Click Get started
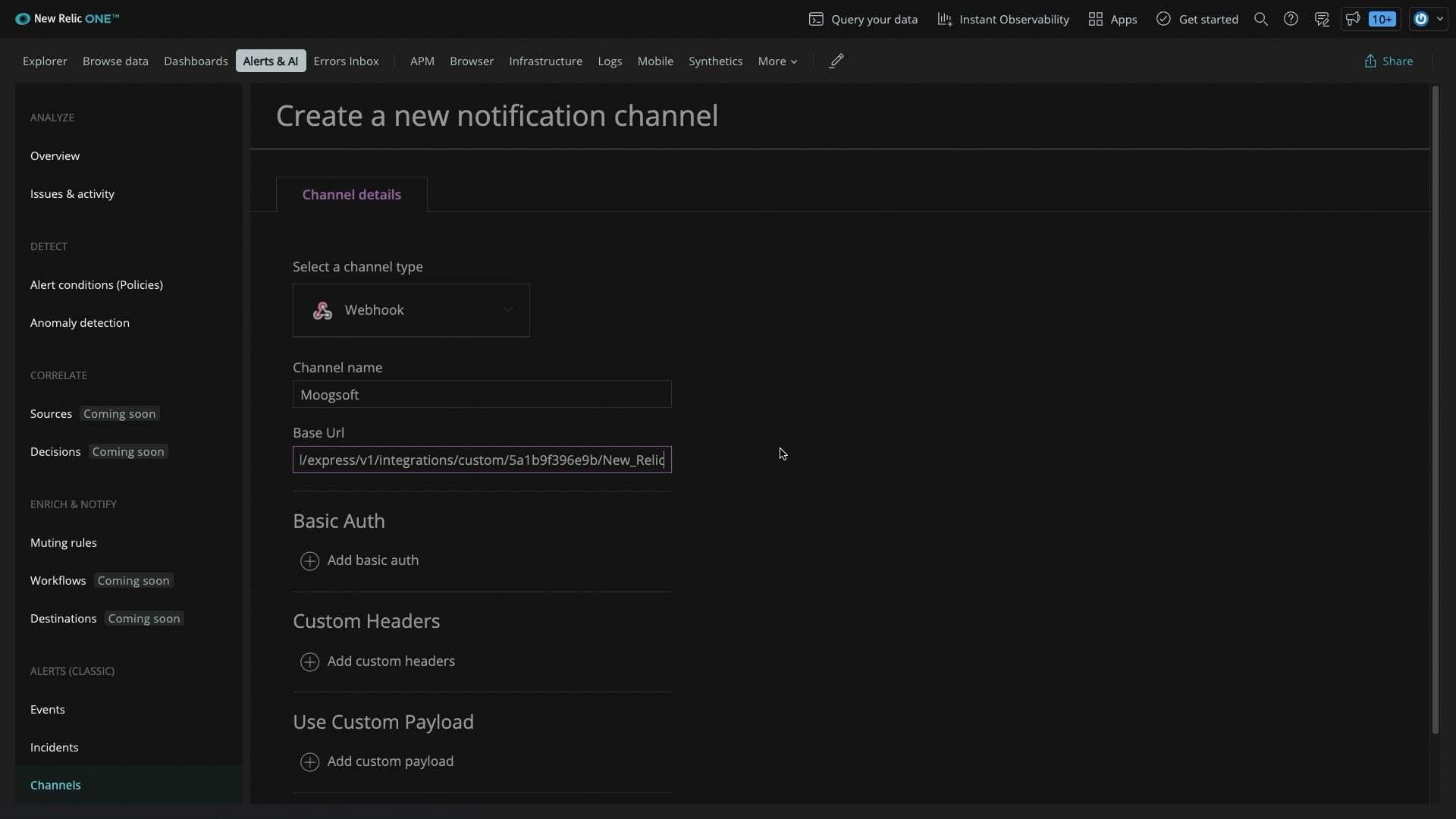 pos(1197,19)
